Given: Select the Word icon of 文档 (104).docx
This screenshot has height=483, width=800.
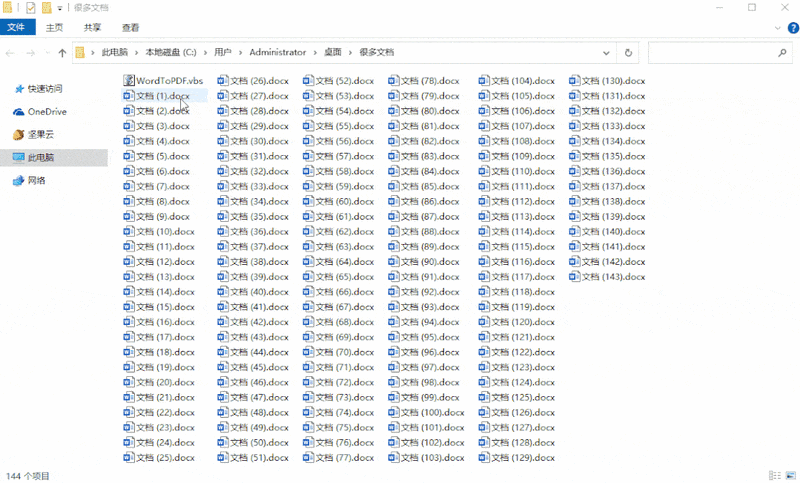Looking at the screenshot, I should point(484,81).
